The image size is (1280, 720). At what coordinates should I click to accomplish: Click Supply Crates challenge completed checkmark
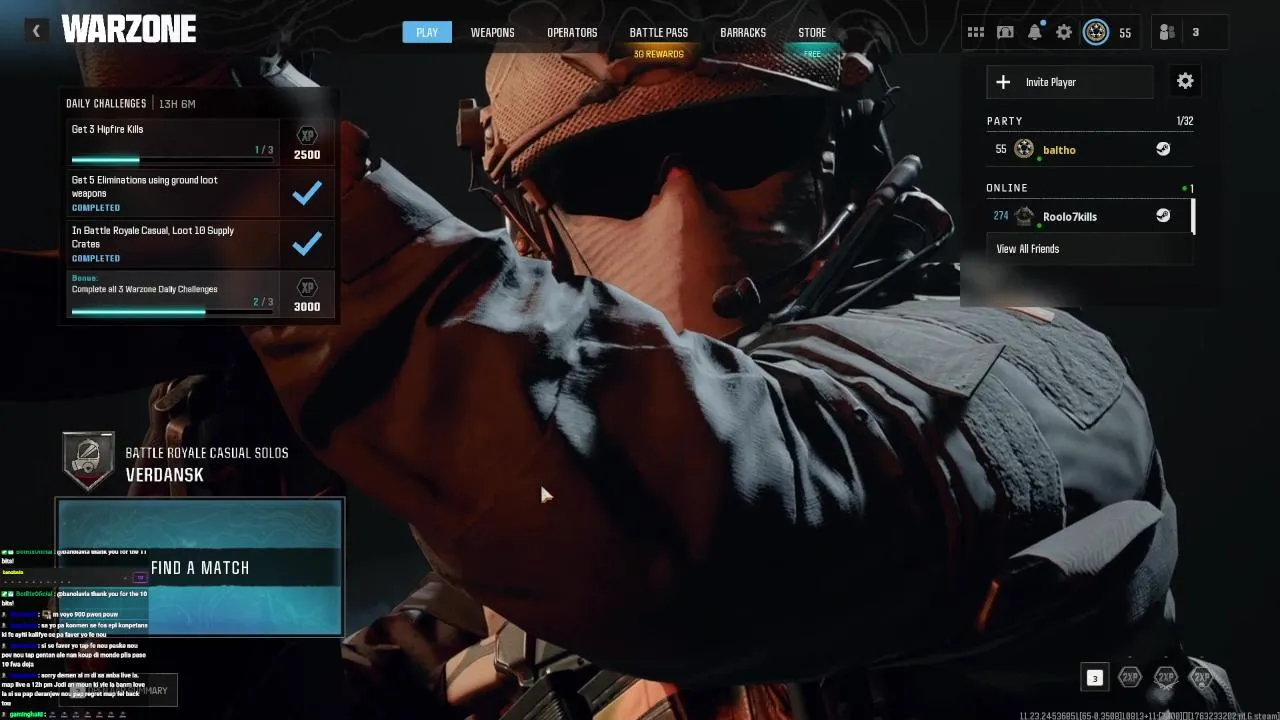point(307,243)
